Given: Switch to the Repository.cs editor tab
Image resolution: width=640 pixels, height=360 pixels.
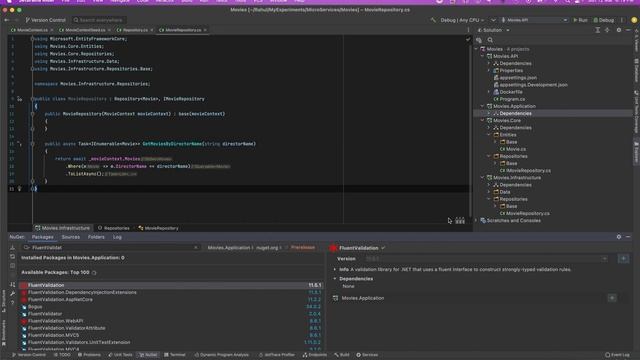Looking at the screenshot, I should [x=134, y=30].
